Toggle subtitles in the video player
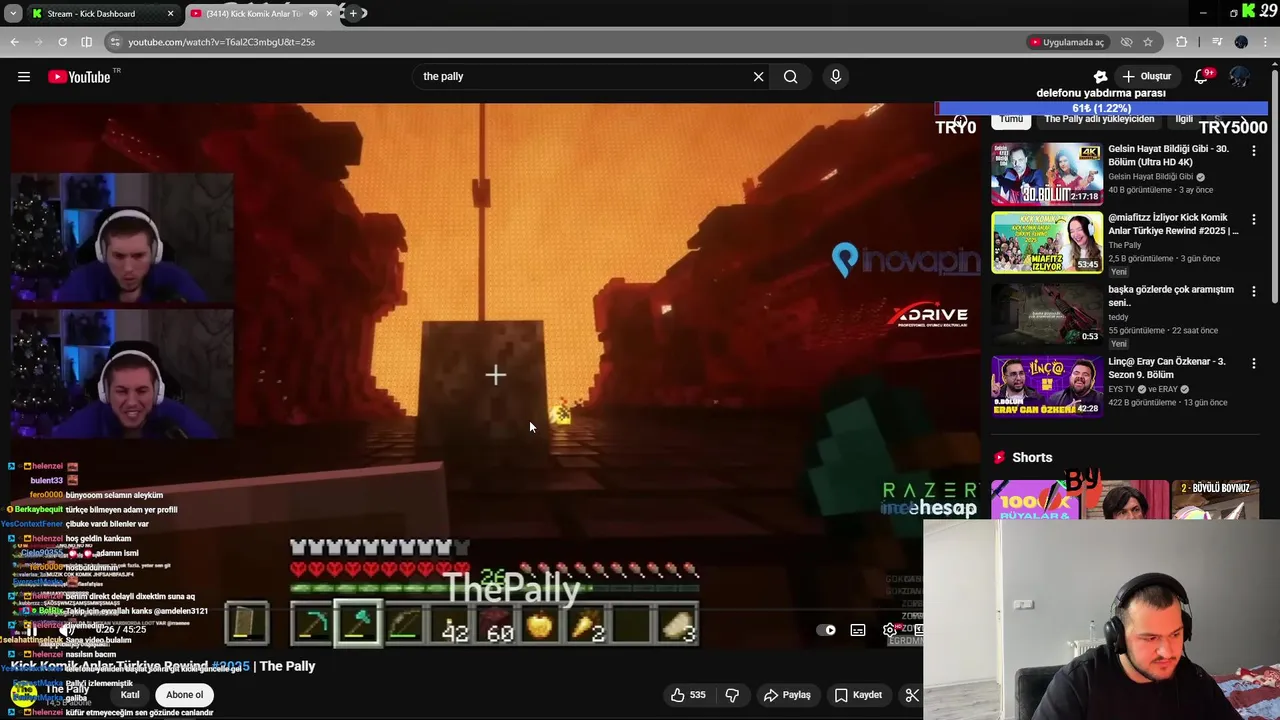This screenshot has width=1280, height=720. click(x=858, y=630)
